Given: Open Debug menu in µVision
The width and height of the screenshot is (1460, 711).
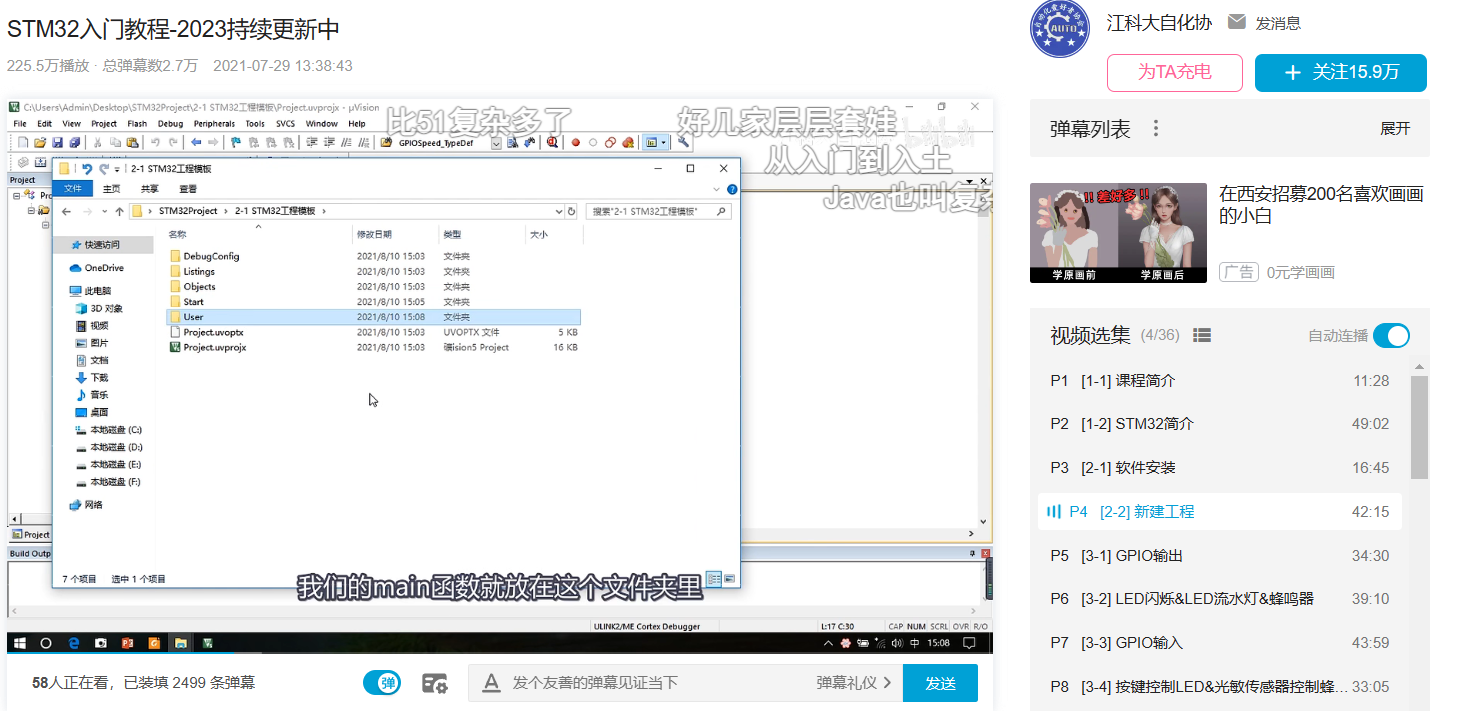Looking at the screenshot, I should [x=170, y=123].
